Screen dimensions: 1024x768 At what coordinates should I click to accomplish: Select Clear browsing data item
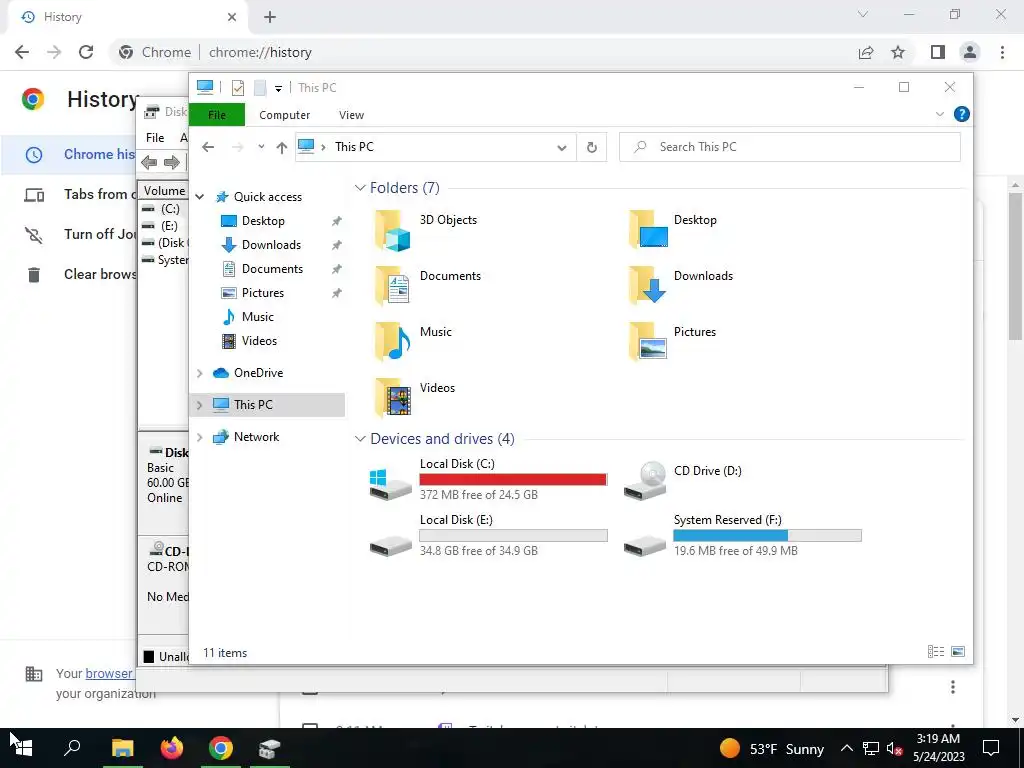68,274
